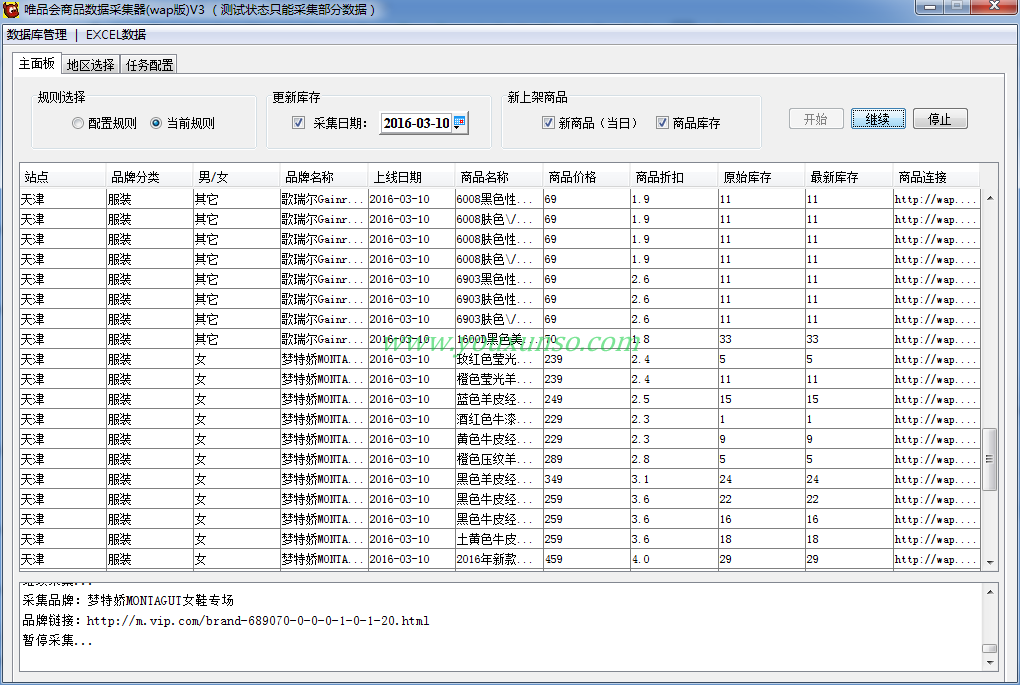1020x685 pixels.
Task: Click the data table scrollbar thumb
Action: (990, 459)
